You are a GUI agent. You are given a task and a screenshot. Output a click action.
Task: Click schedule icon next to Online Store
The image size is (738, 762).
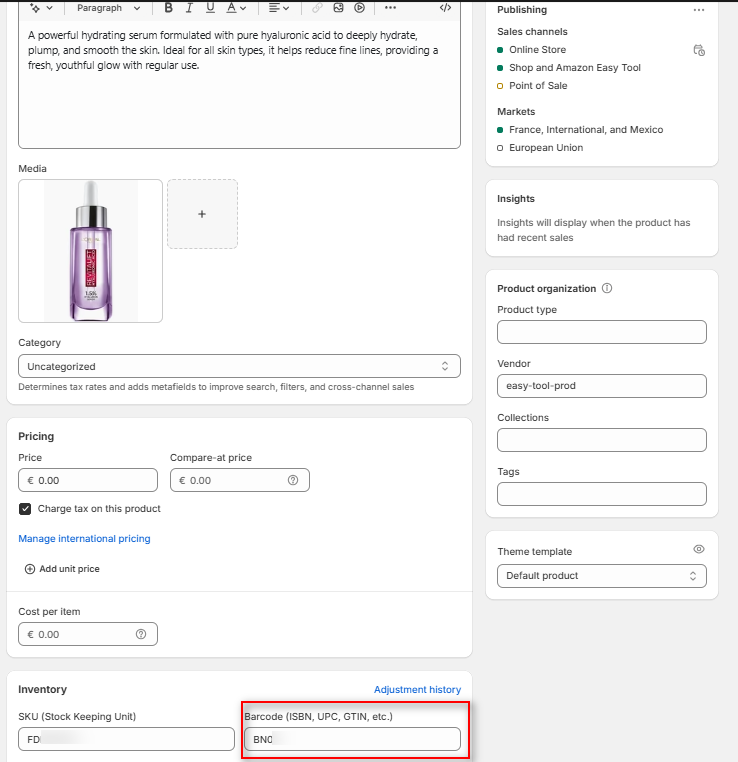coord(699,50)
